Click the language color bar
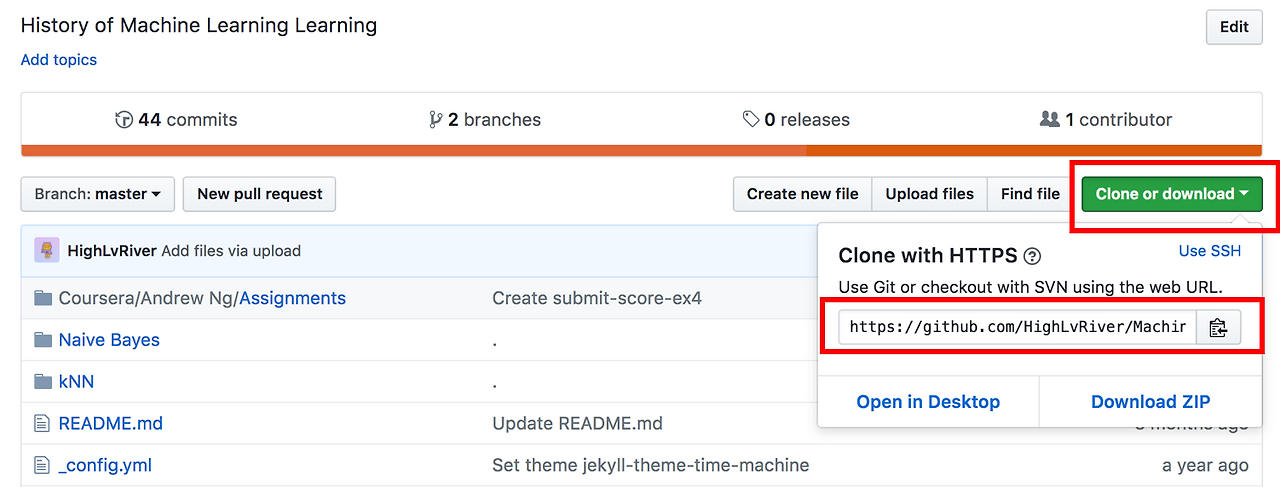 [x=640, y=151]
